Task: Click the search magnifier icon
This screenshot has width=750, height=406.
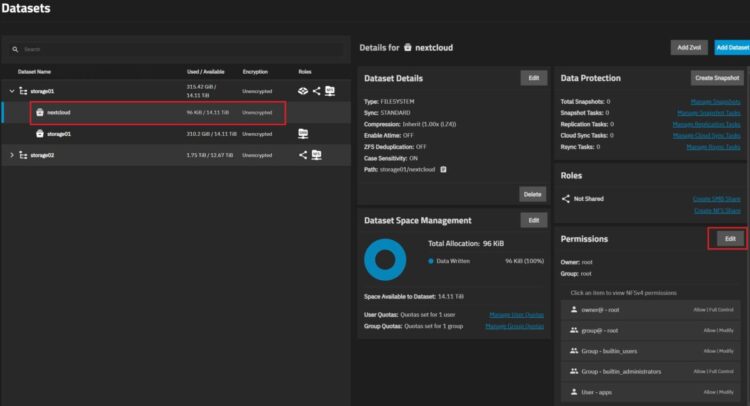Action: tap(15, 48)
